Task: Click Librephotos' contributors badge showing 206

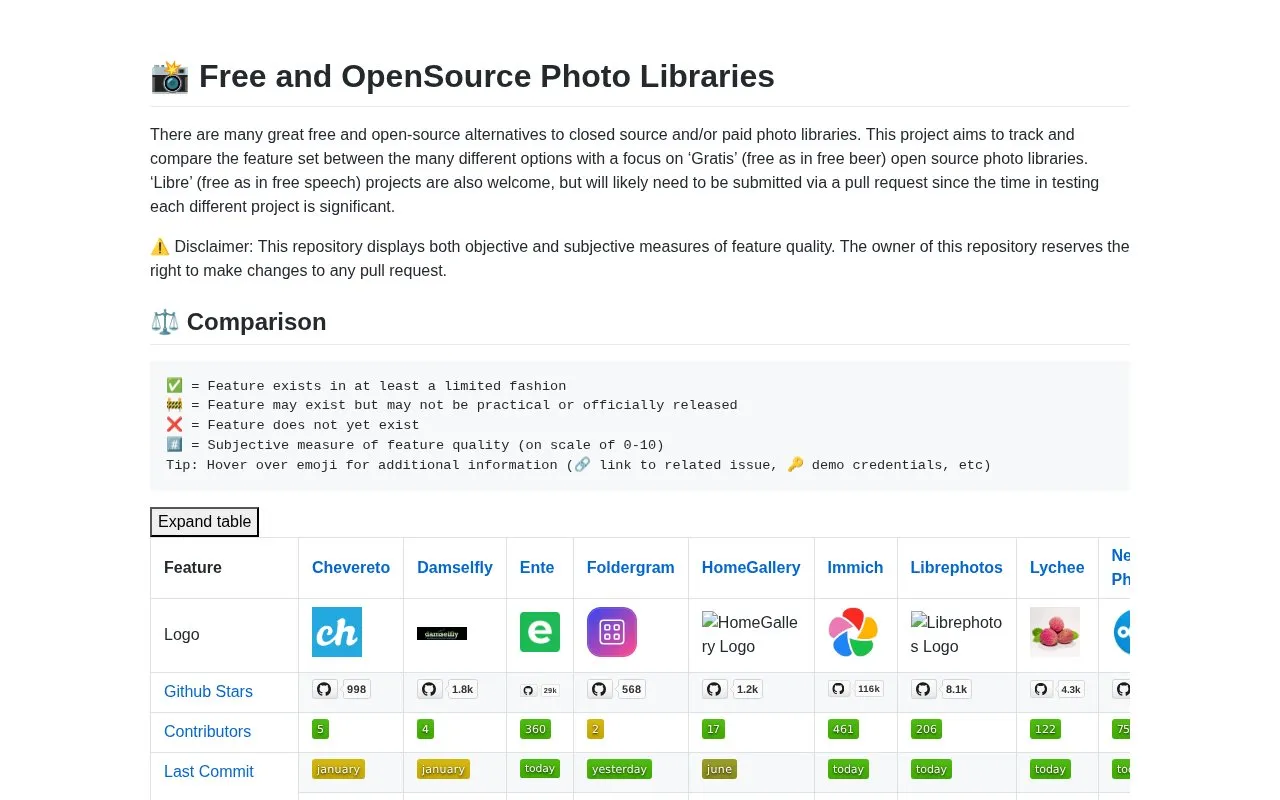Action: (927, 729)
